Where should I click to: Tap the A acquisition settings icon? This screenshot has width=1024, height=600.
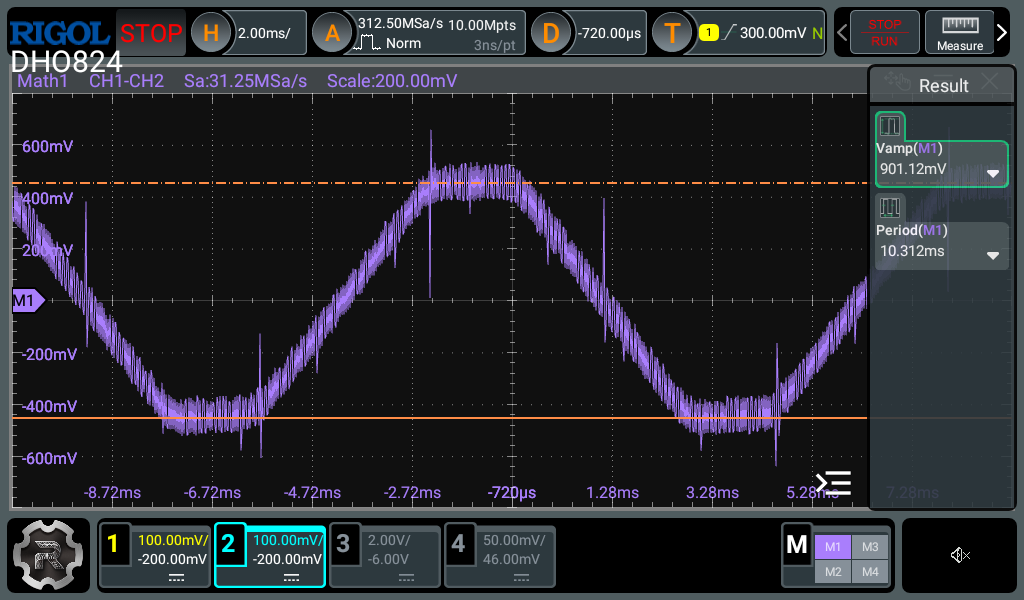coord(332,33)
